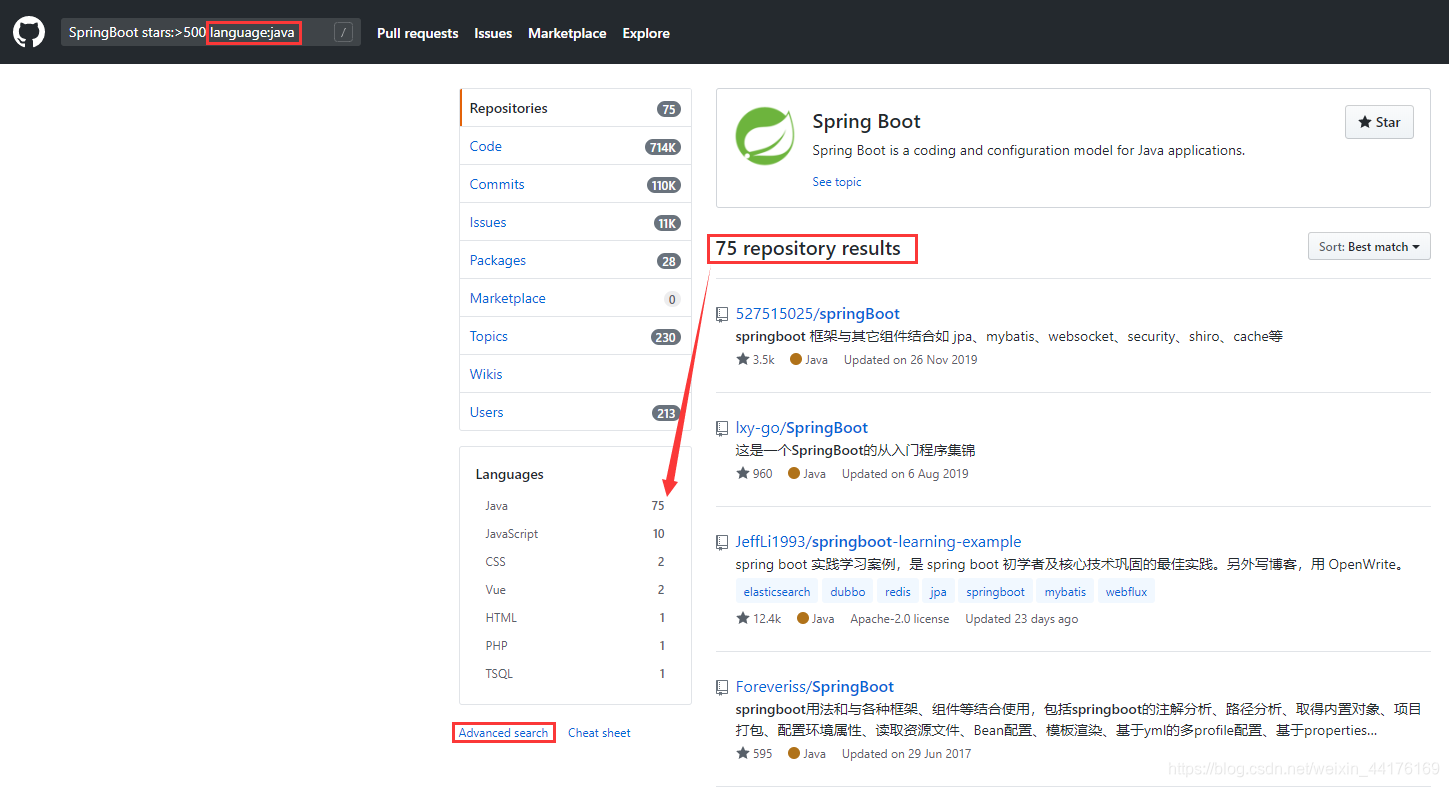Image resolution: width=1449 pixels, height=787 pixels.
Task: Click the dubbo topic tag
Action: tap(848, 592)
